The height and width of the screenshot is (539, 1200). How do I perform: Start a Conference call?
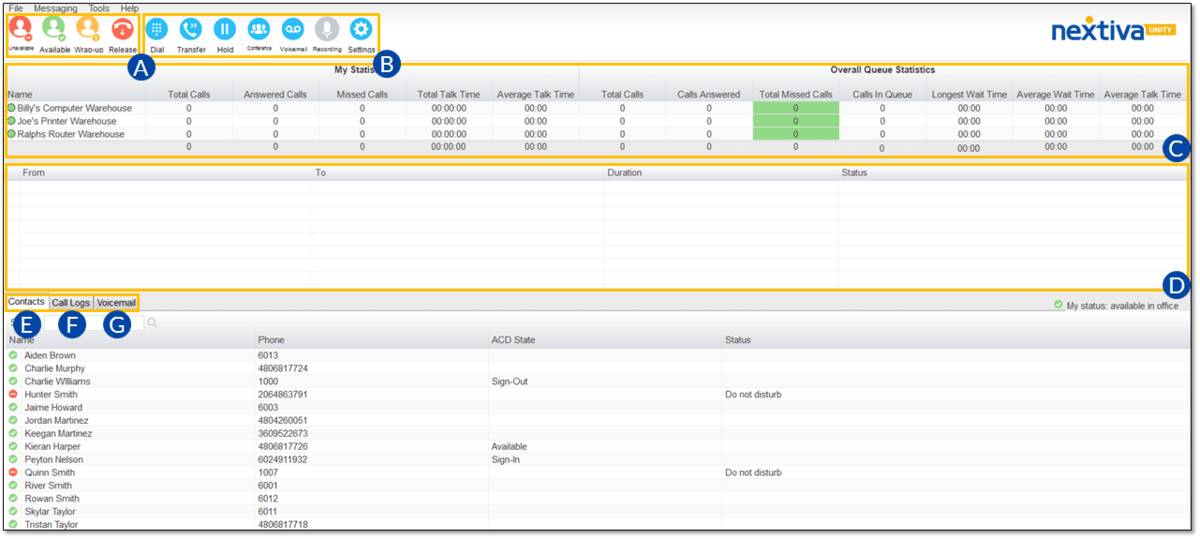[259, 30]
